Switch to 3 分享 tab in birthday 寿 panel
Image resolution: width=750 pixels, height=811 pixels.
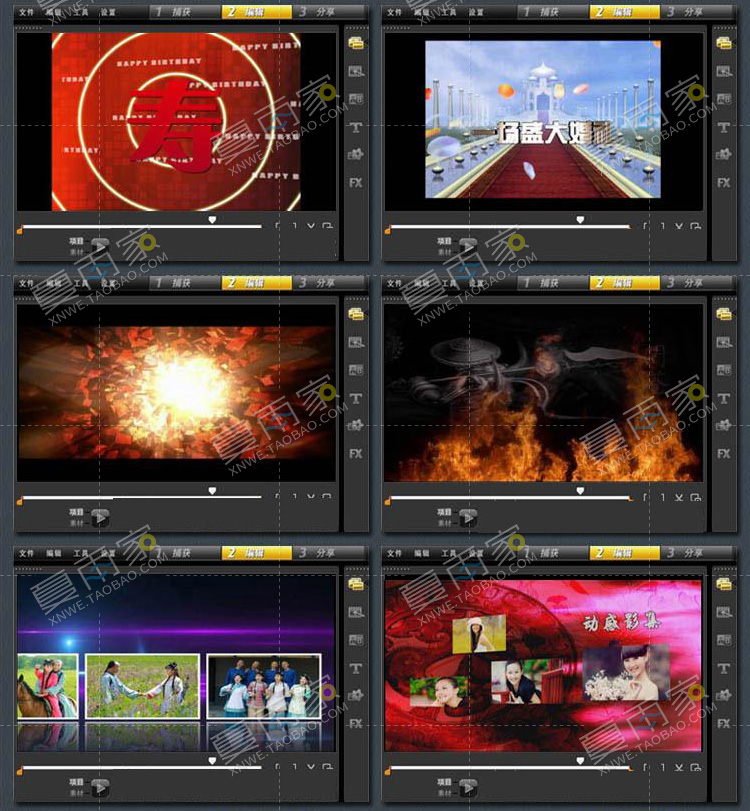(x=329, y=12)
